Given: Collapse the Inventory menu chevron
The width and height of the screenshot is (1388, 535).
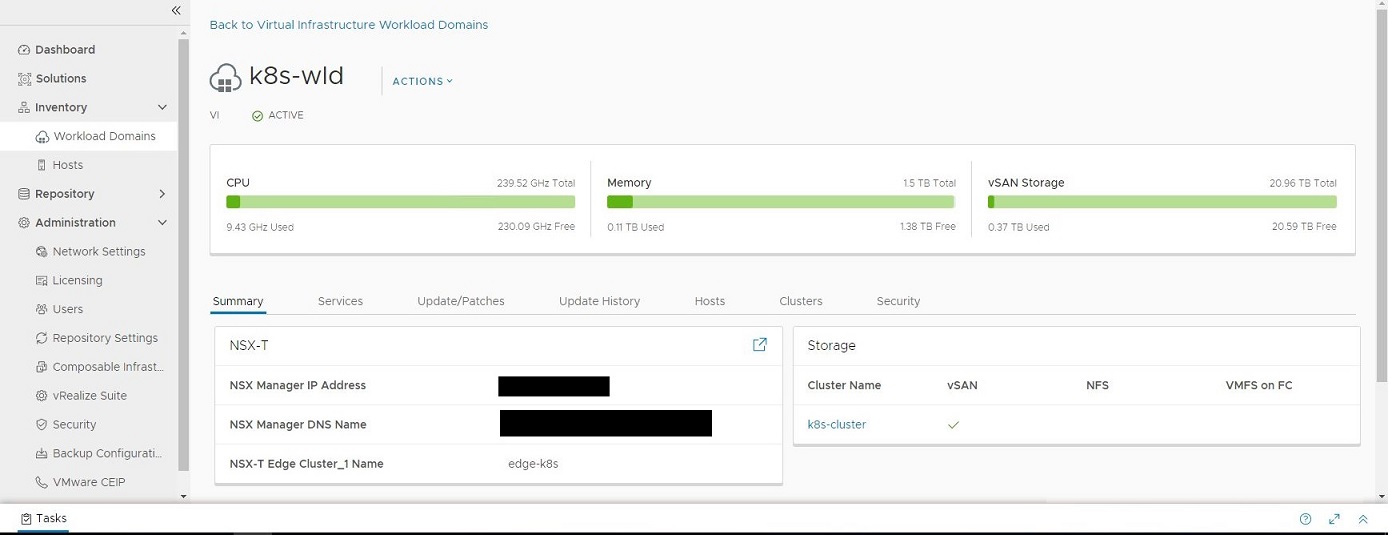Looking at the screenshot, I should (162, 108).
